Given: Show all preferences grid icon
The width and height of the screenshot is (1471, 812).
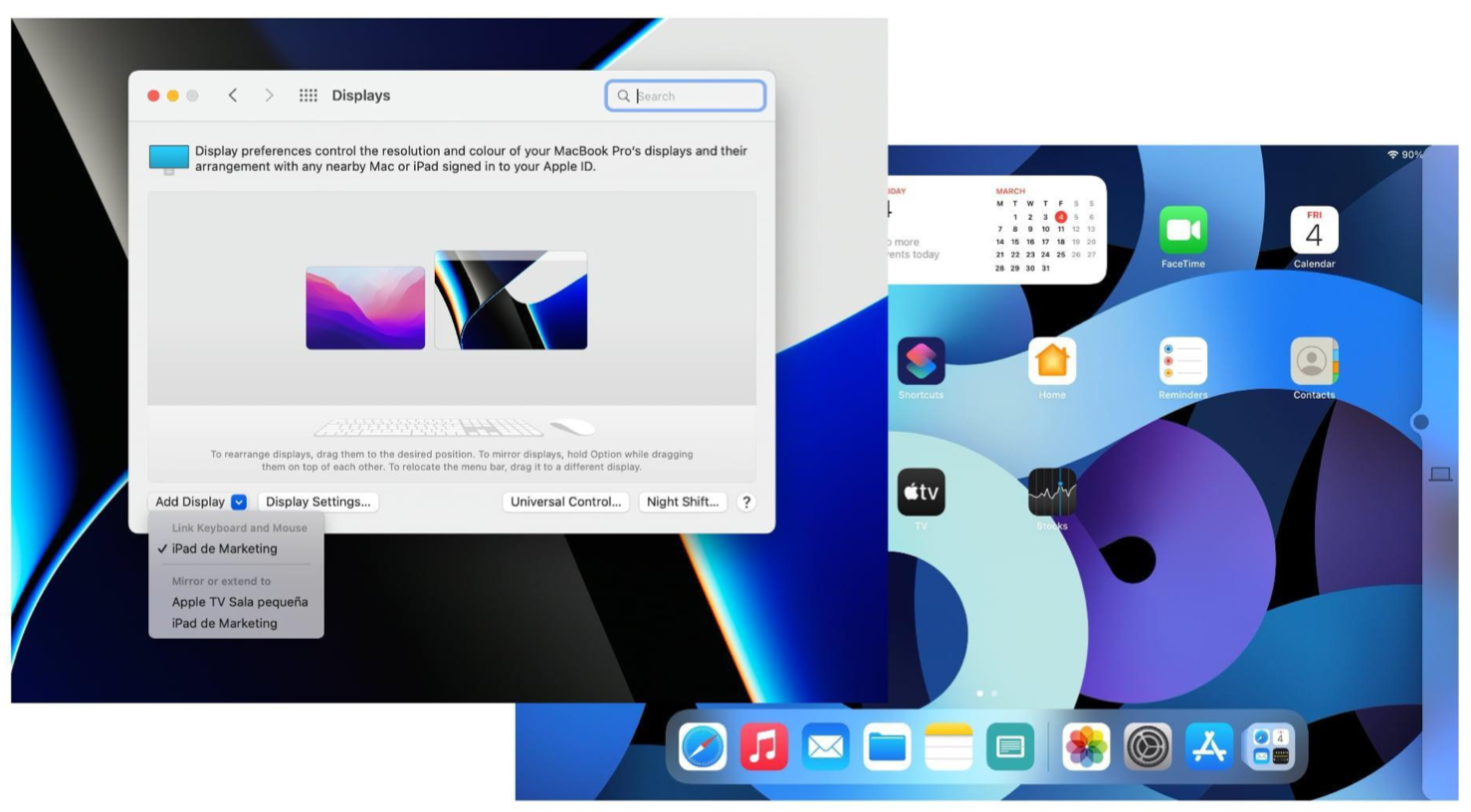Looking at the screenshot, I should pyautogui.click(x=309, y=96).
